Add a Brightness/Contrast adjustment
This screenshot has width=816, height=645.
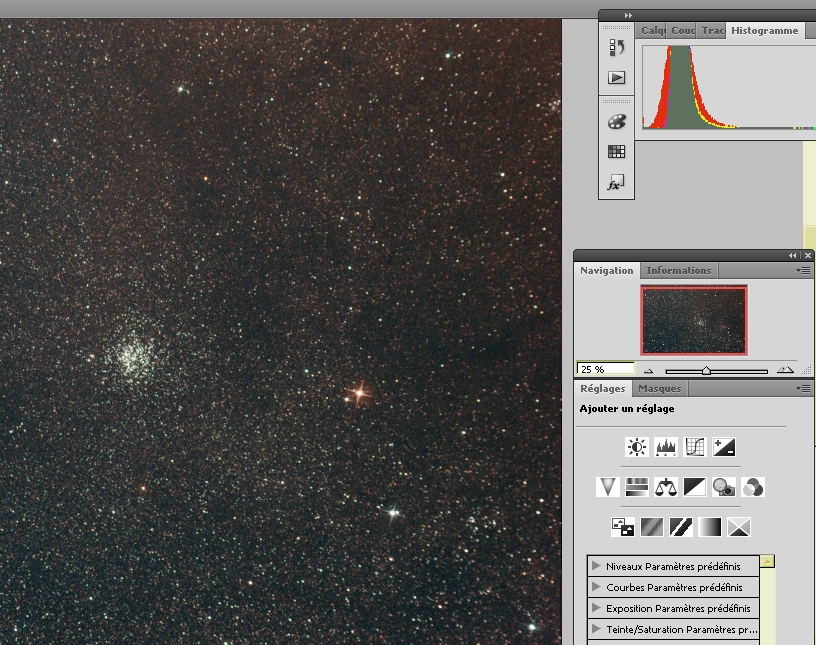click(x=637, y=447)
